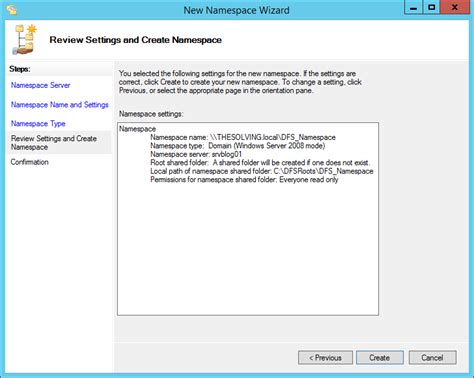The height and width of the screenshot is (378, 474).
Task: Click the wizard icon in the title bar
Action: click(x=12, y=10)
